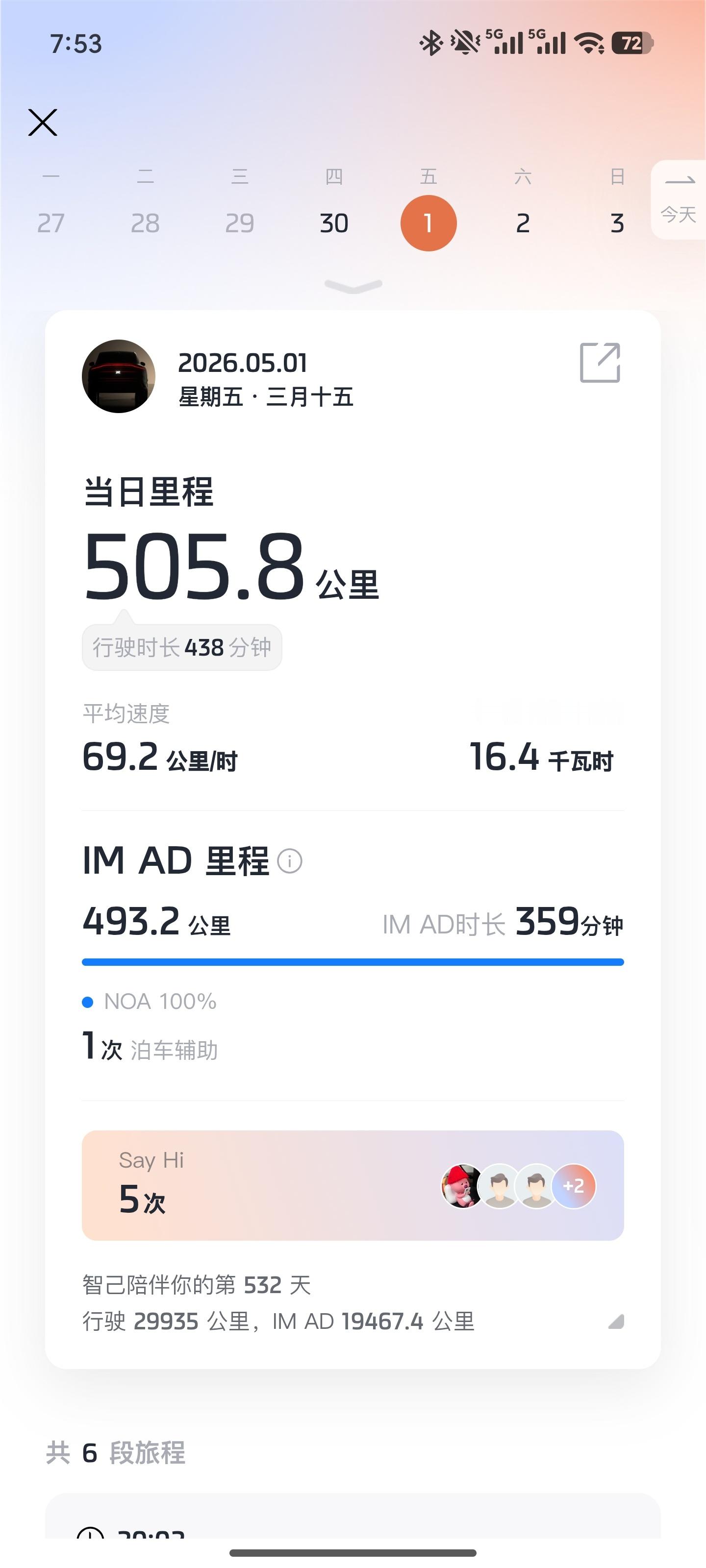The height and width of the screenshot is (1568, 706).
Task: Tap the car avatar thumbnail
Action: 119,376
